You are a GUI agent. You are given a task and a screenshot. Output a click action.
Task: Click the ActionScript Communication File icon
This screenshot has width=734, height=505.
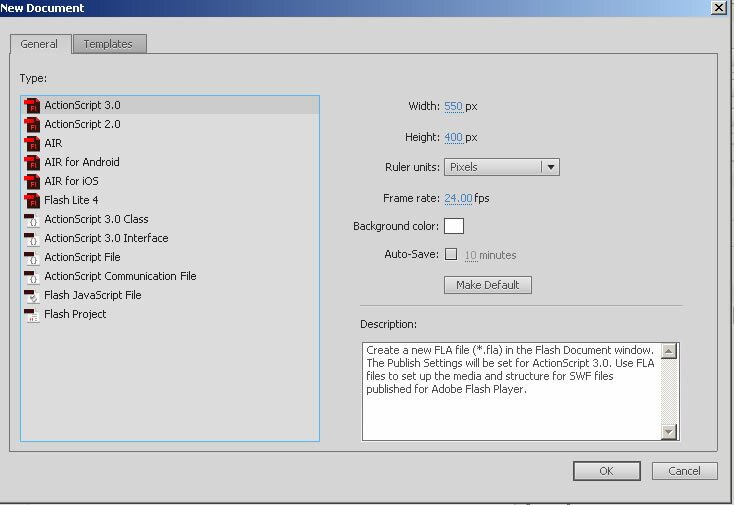click(x=32, y=277)
